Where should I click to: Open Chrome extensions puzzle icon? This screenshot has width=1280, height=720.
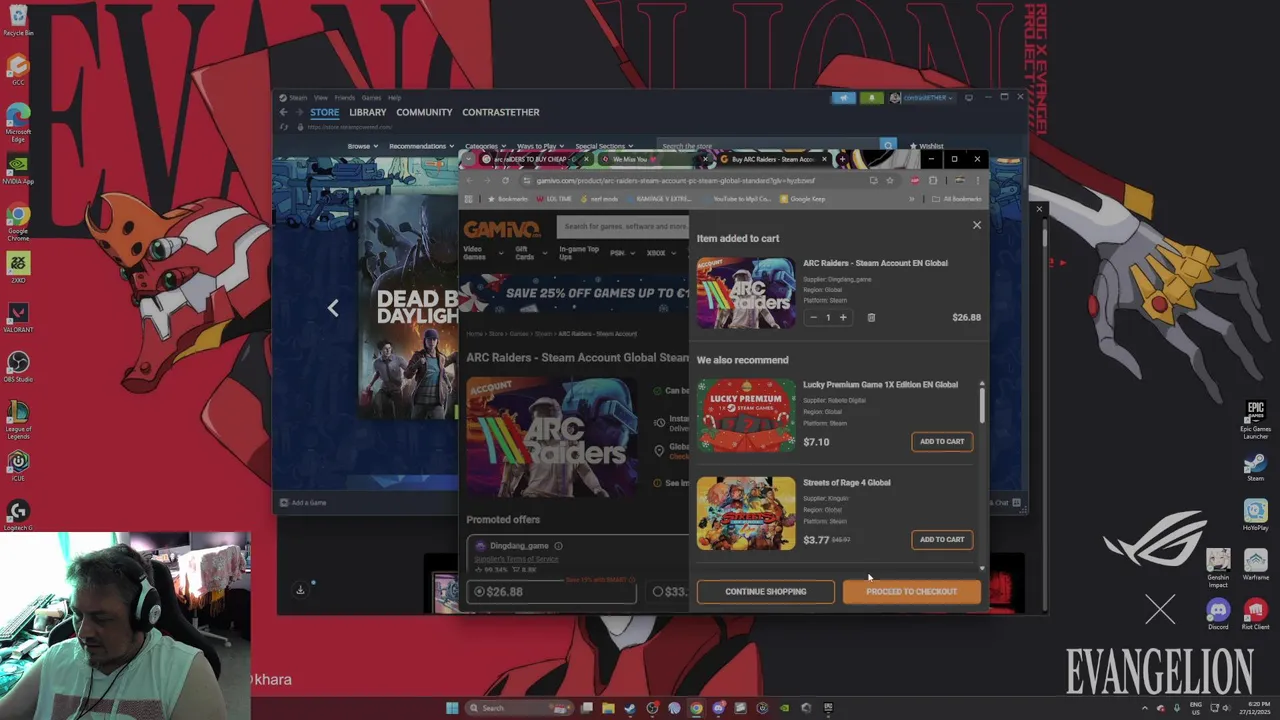[x=933, y=181]
